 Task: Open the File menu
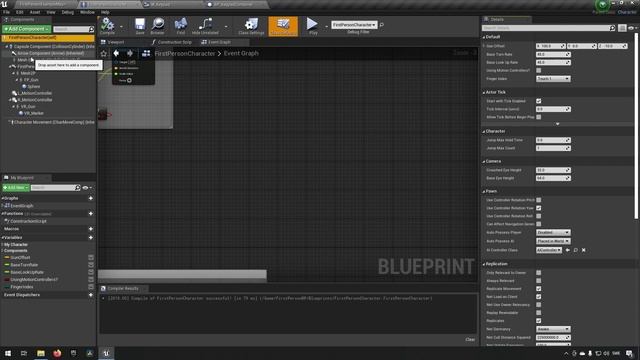[x=6, y=12]
